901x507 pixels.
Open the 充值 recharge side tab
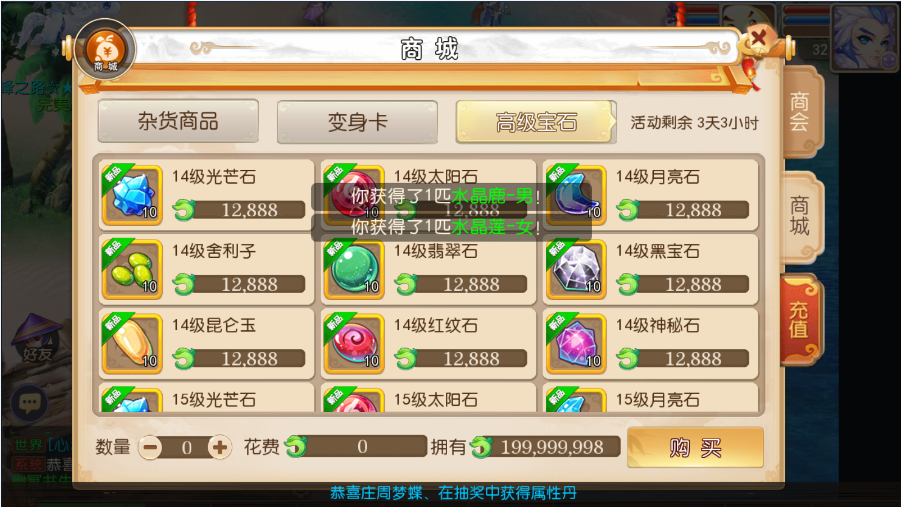[x=800, y=320]
